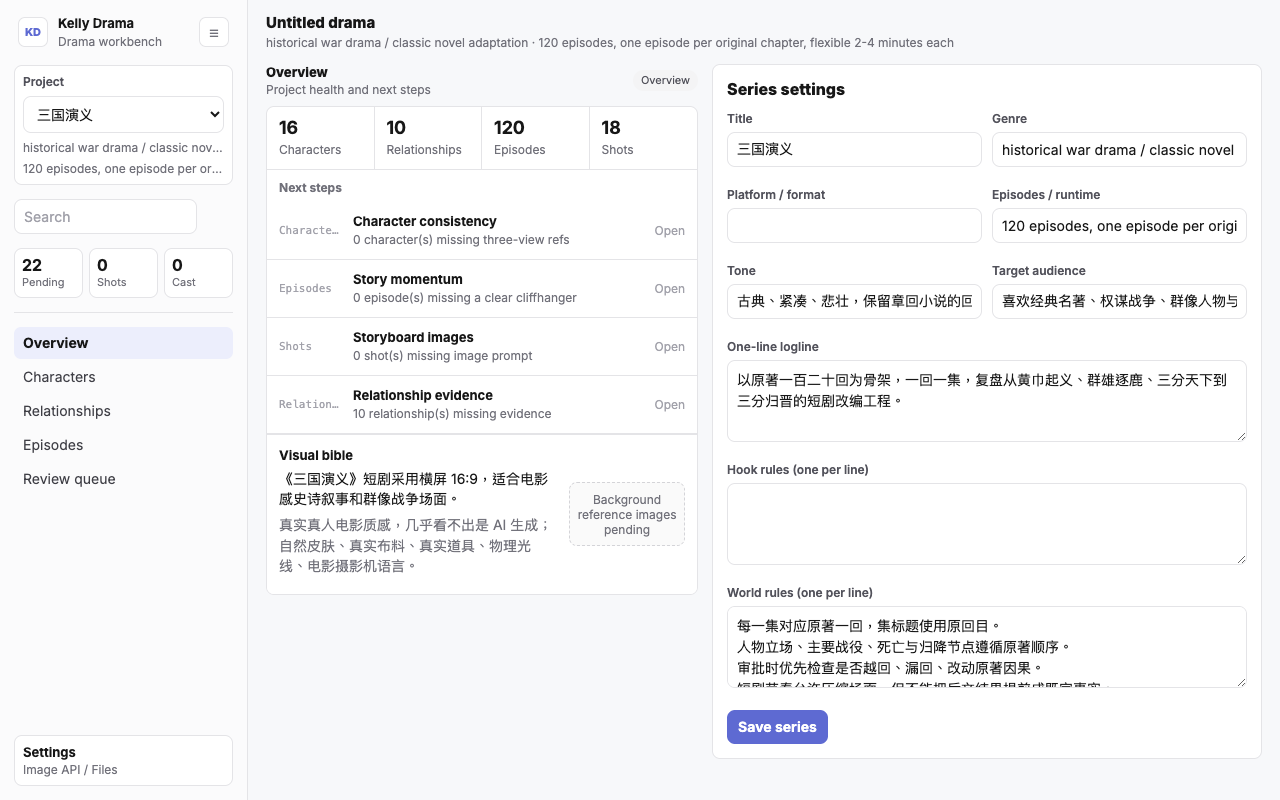
Task: Click Open beside Relationship evidence
Action: tap(669, 405)
